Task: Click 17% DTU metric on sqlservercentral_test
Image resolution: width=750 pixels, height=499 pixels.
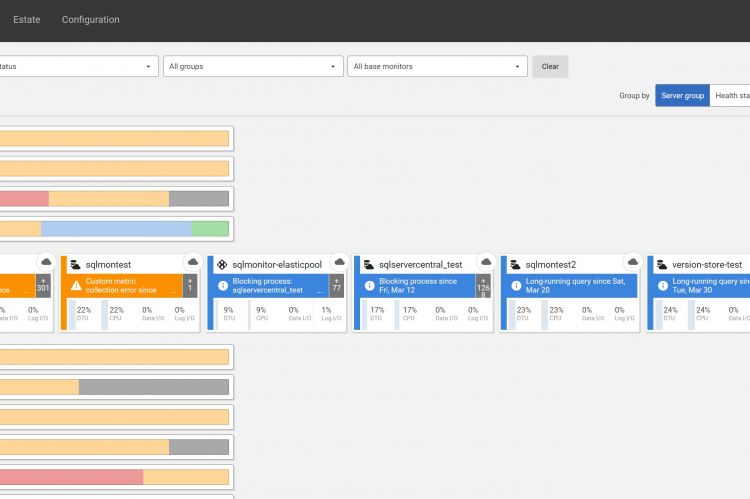Action: 377,313
